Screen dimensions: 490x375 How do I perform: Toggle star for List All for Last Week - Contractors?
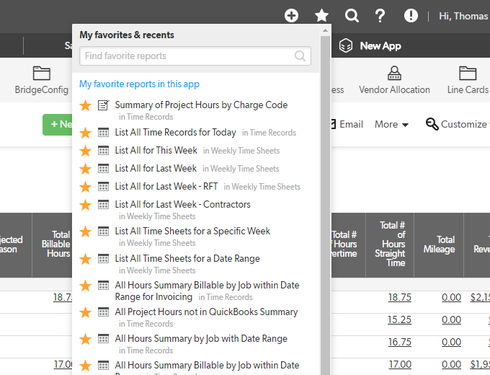[85, 205]
